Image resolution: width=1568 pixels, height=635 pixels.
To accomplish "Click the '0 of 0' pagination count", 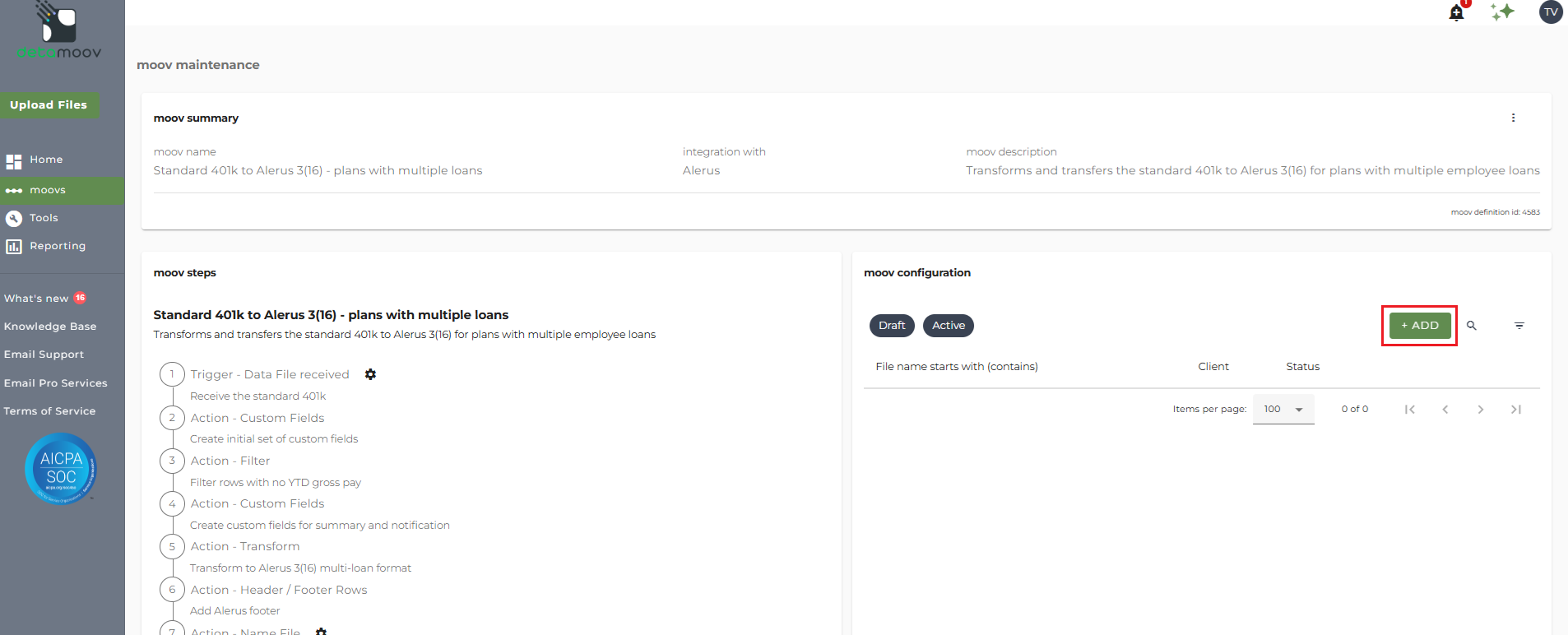I will point(1355,410).
